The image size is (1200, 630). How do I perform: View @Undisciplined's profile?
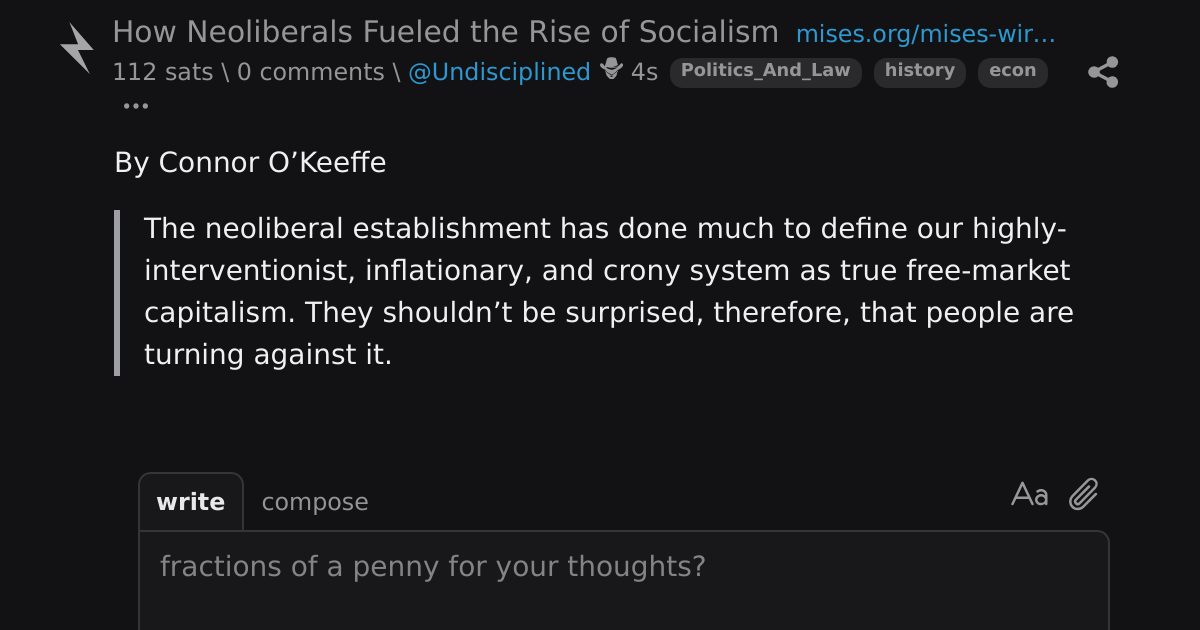pyautogui.click(x=499, y=72)
